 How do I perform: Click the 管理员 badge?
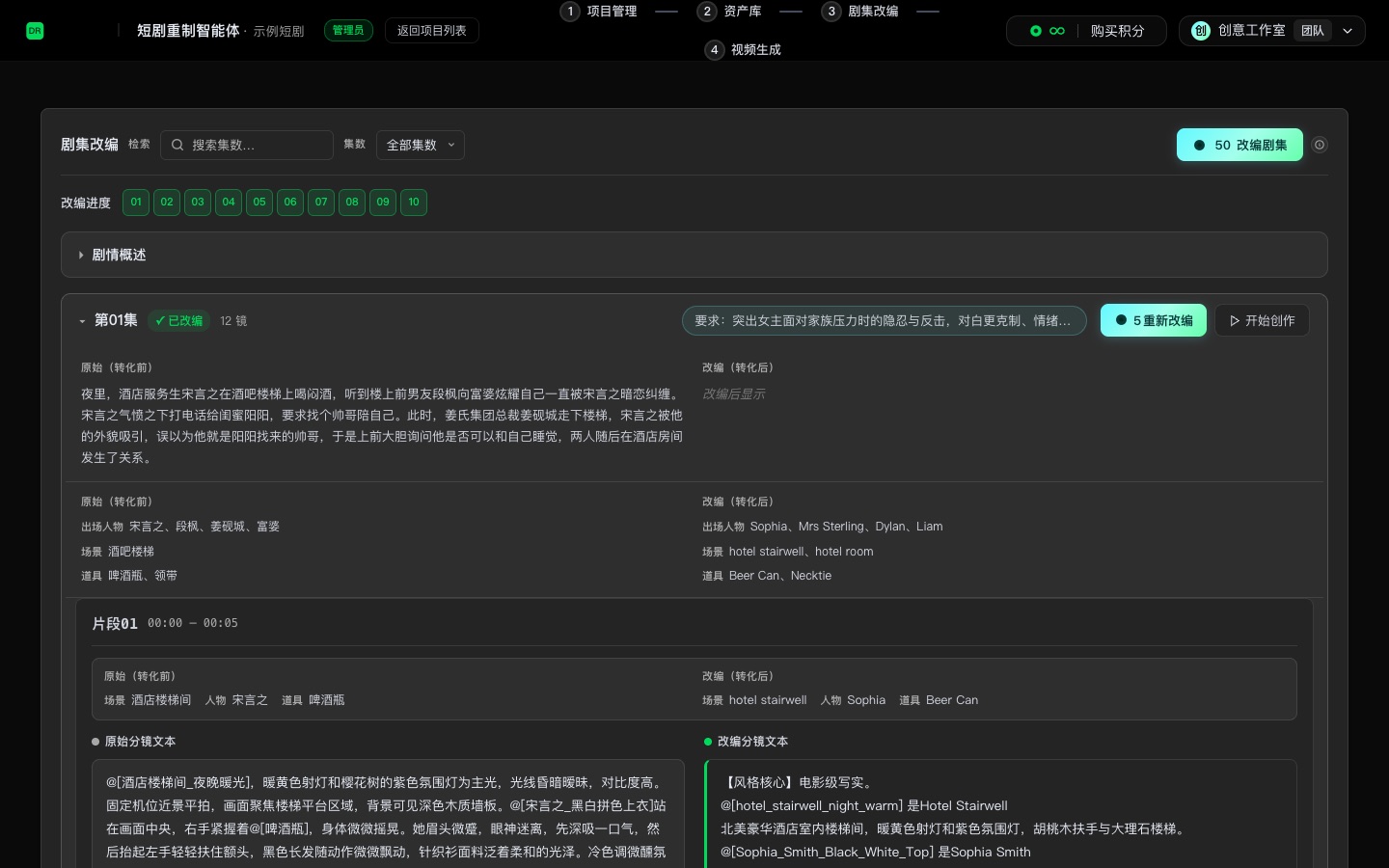tap(348, 31)
